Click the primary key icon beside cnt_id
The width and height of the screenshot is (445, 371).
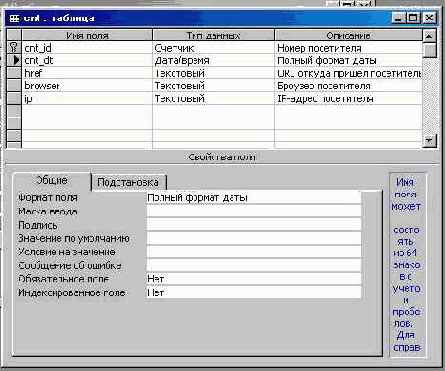click(x=14, y=48)
